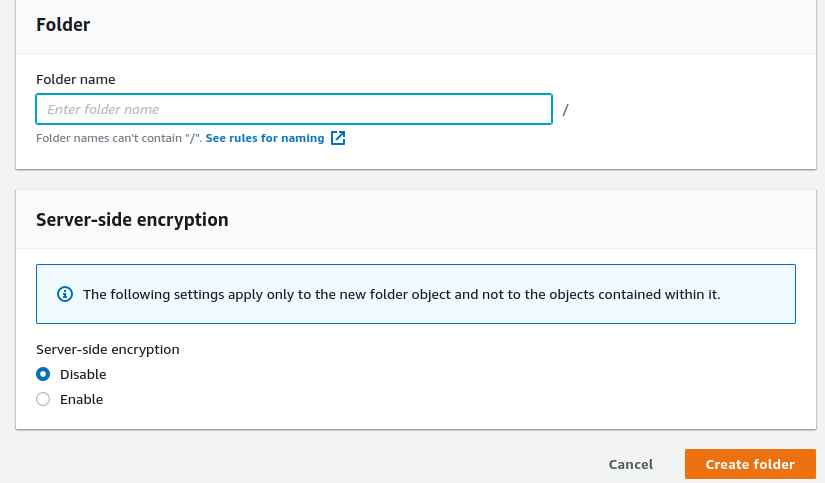Screen dimensions: 825x483
Task: Click Server-side encryption label above the radio options
Action: coord(108,349)
